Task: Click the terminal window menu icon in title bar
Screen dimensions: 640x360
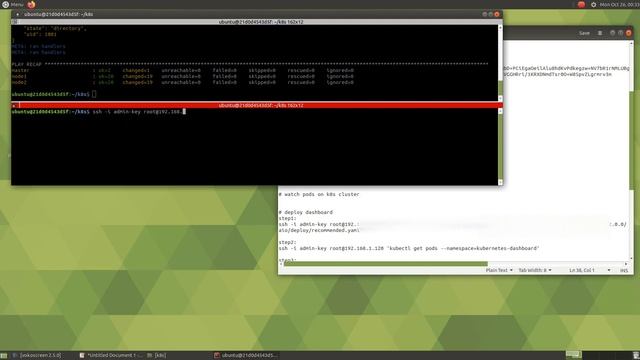Action: (x=18, y=14)
